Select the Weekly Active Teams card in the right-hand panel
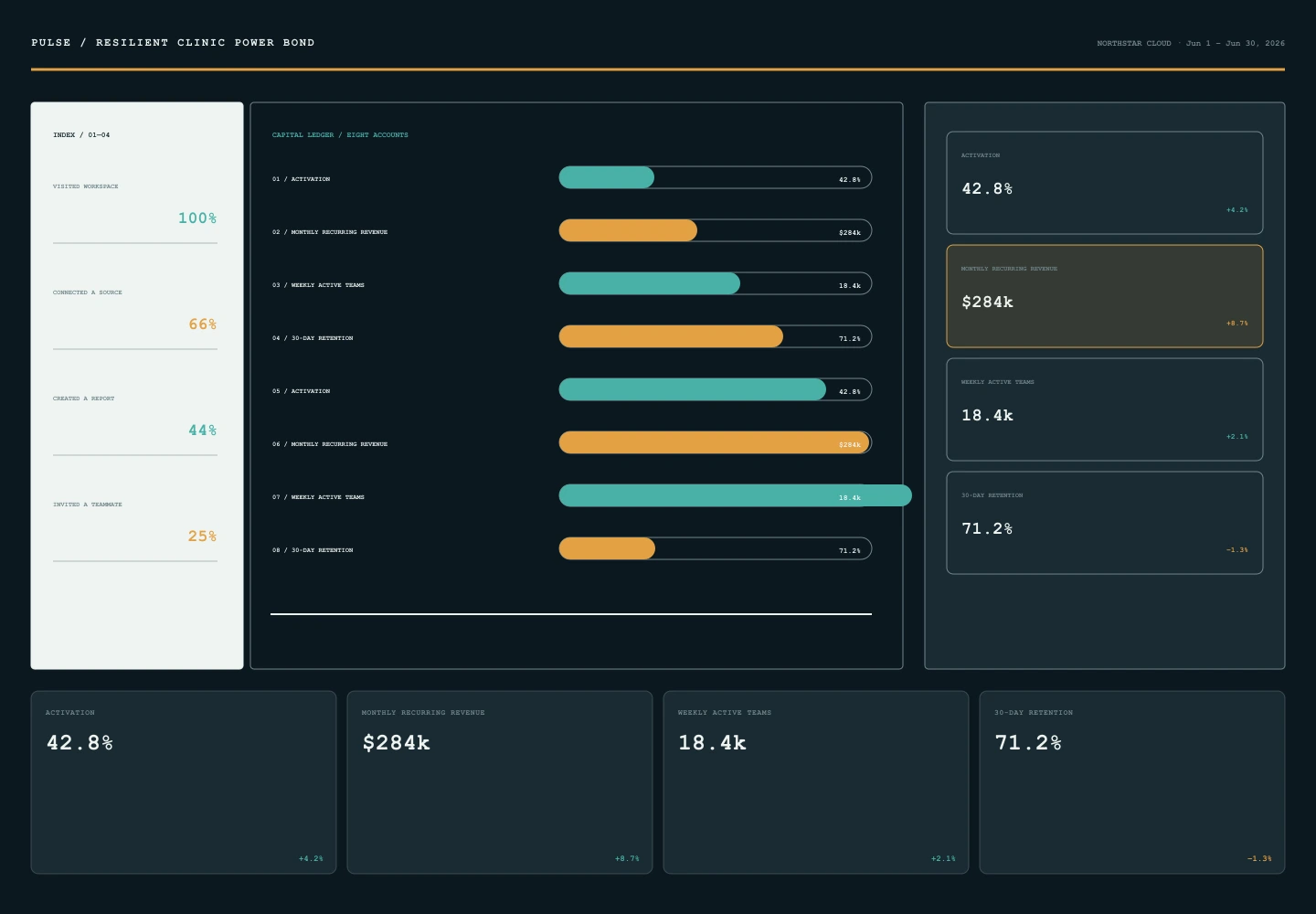This screenshot has width=1316, height=914. click(1105, 409)
